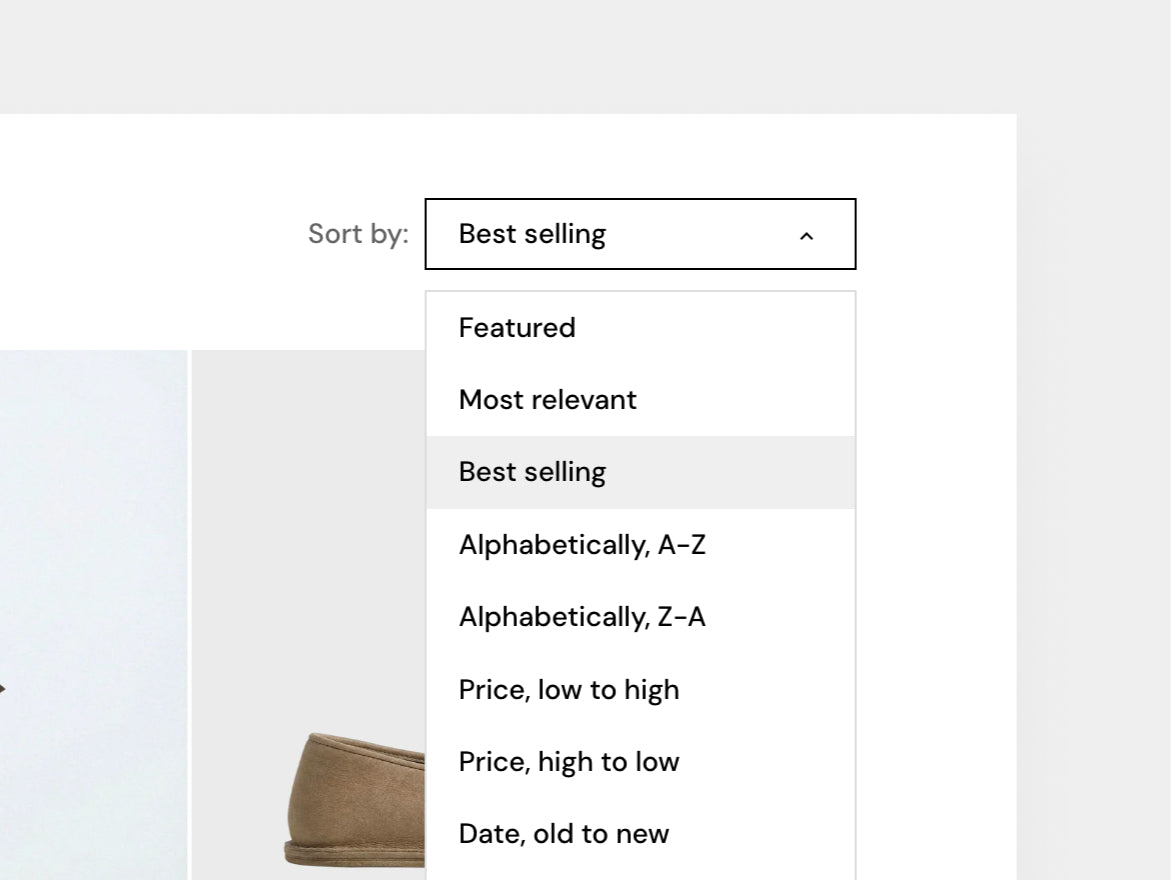Choose Price, low to high

[640, 690]
